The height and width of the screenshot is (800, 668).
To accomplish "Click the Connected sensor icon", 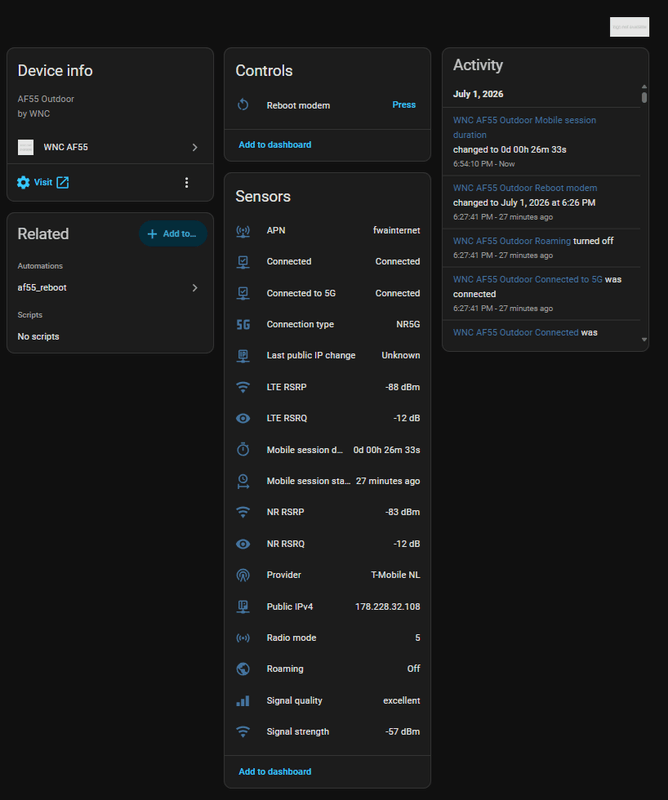I will pos(243,262).
